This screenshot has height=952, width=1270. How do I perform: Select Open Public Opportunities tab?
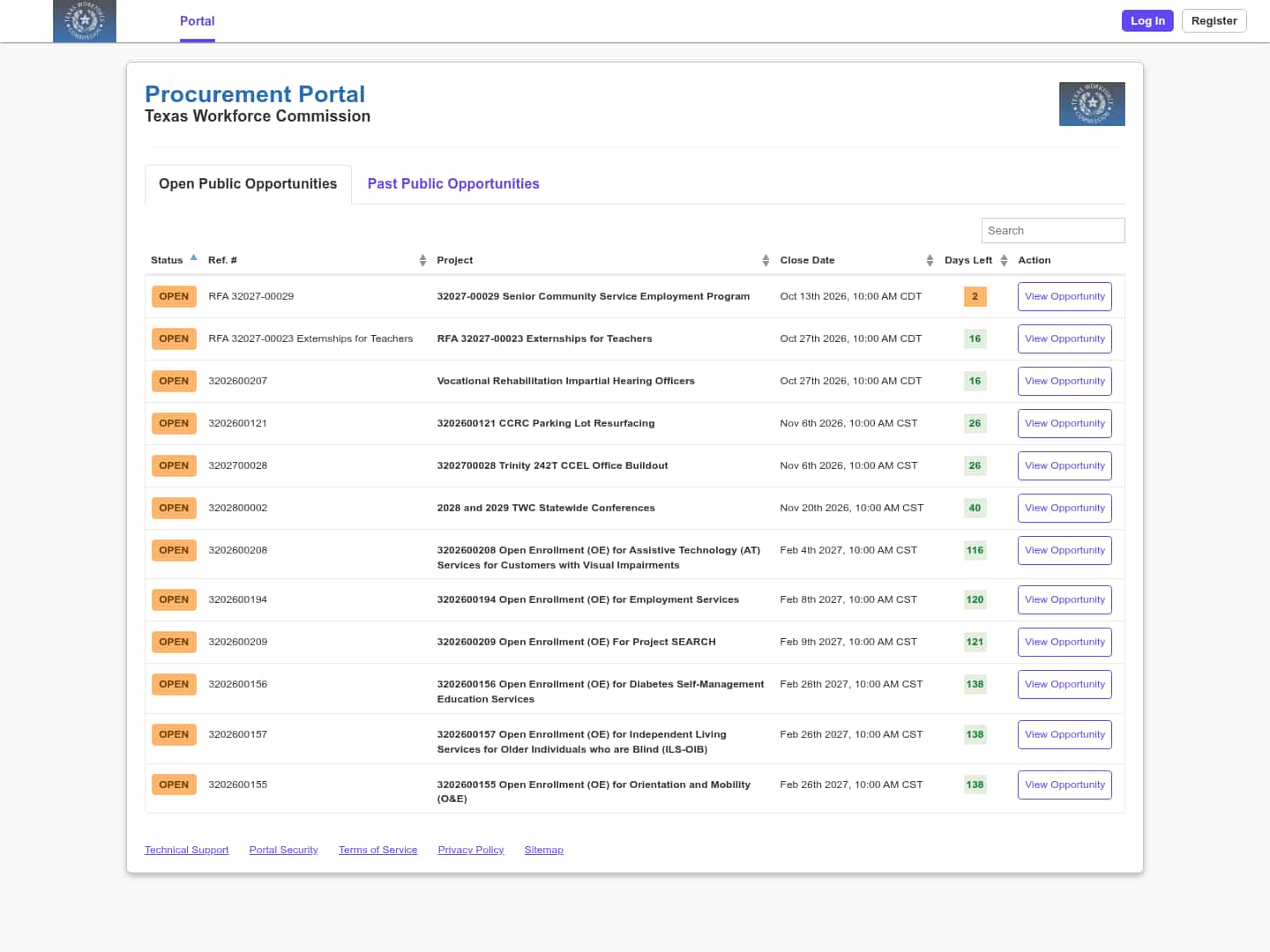tap(248, 184)
